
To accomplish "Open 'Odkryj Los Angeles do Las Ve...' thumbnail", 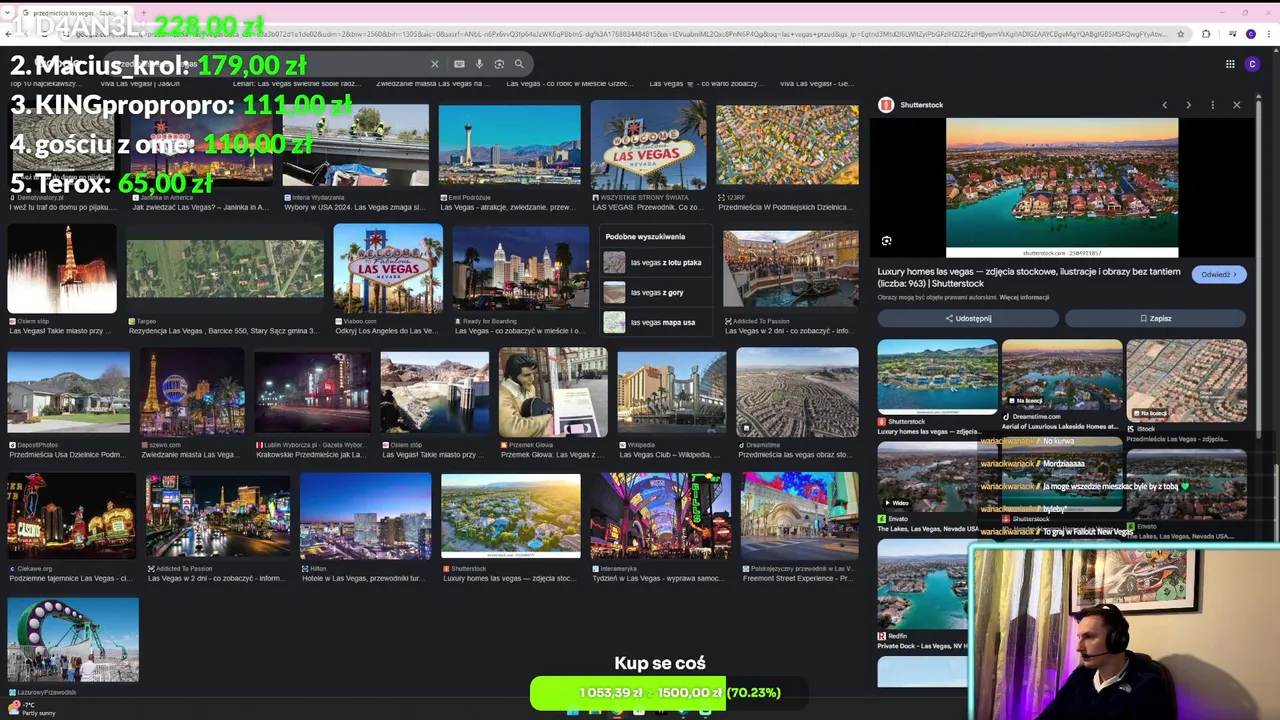I will tap(388, 269).
